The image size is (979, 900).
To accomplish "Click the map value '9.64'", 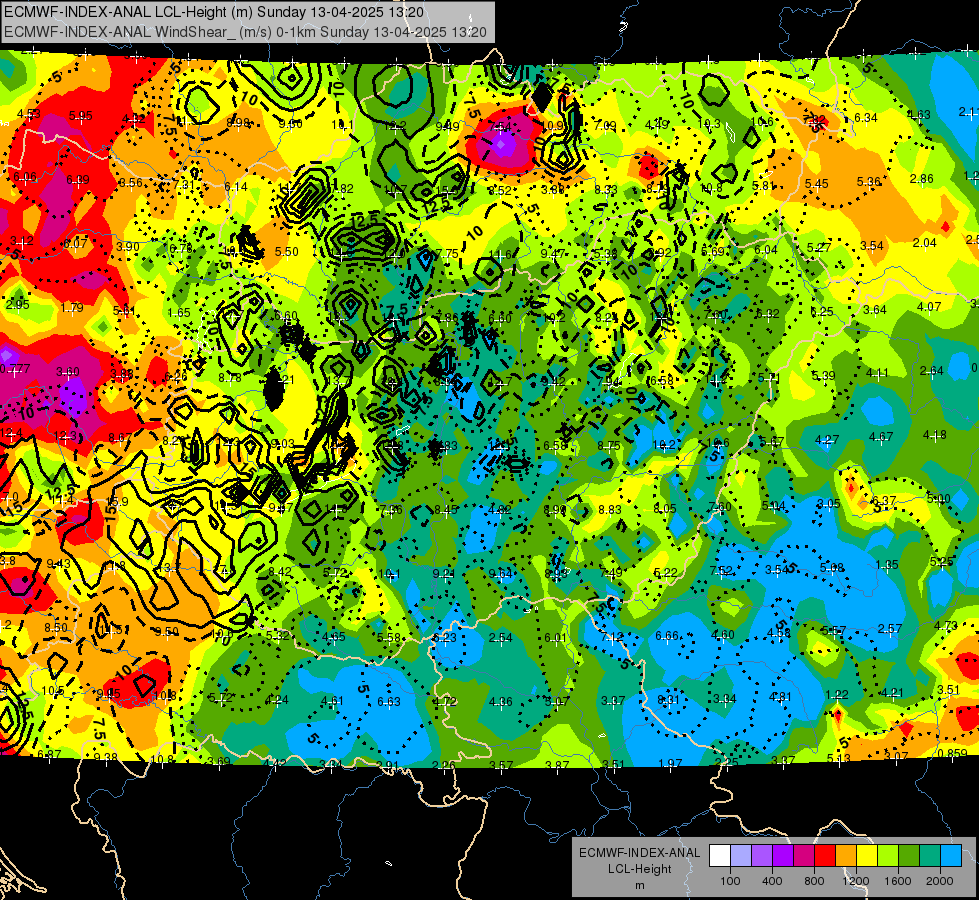I will 500,574.
